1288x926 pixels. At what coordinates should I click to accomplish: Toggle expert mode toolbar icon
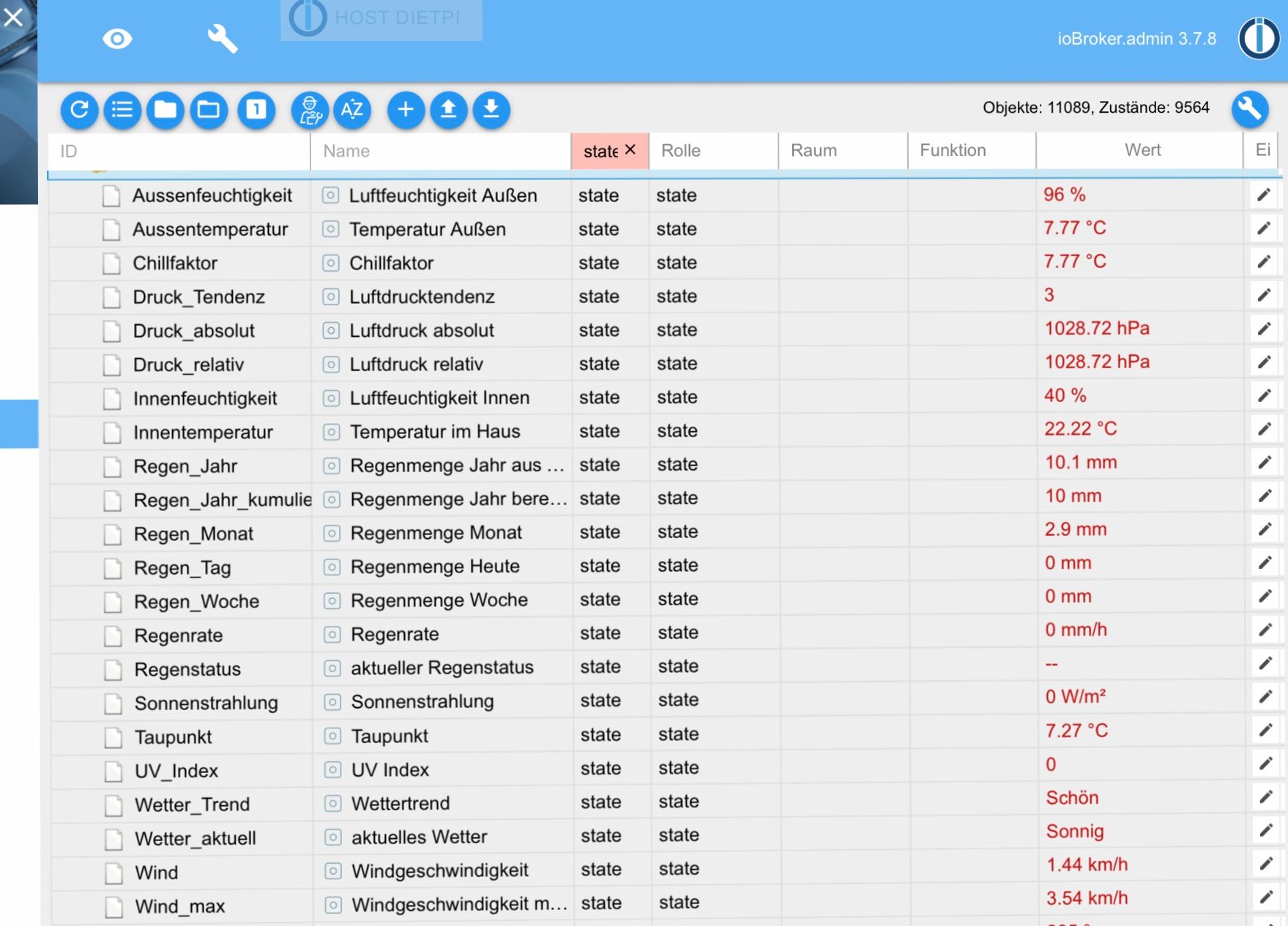(x=310, y=111)
